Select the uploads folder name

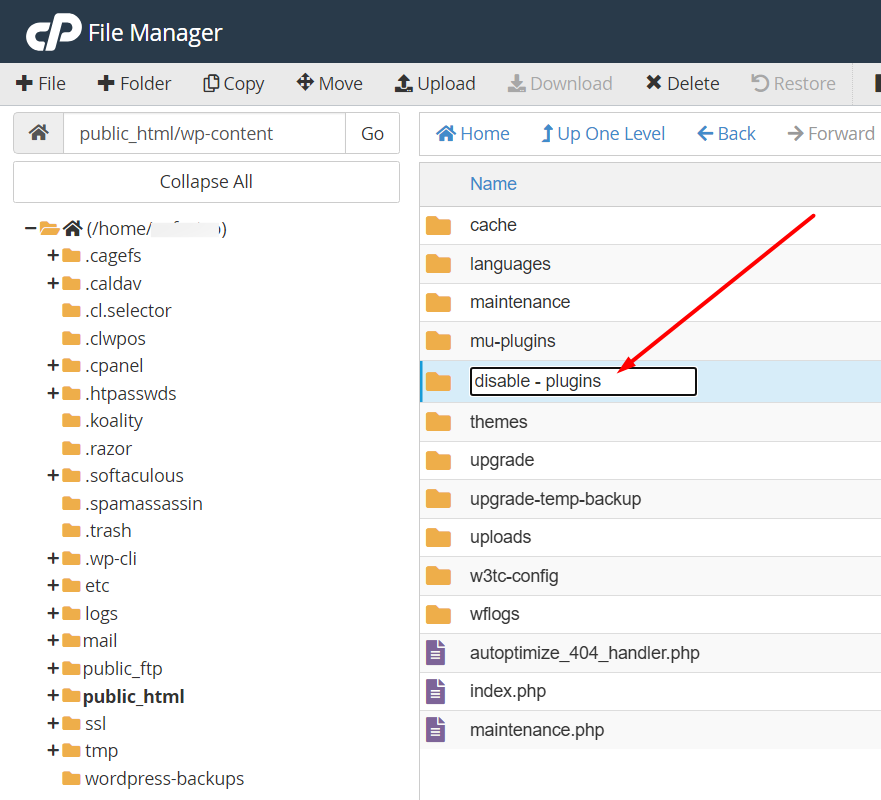click(x=500, y=537)
